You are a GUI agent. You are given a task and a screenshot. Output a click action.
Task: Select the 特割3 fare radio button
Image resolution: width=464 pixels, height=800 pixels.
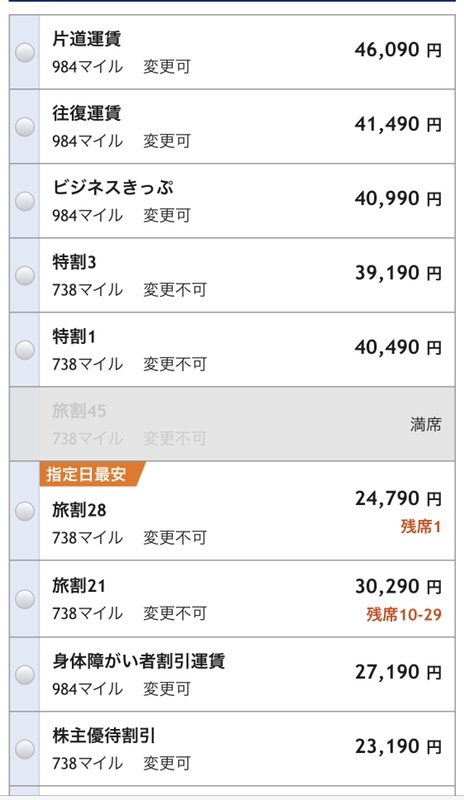pyautogui.click(x=25, y=276)
